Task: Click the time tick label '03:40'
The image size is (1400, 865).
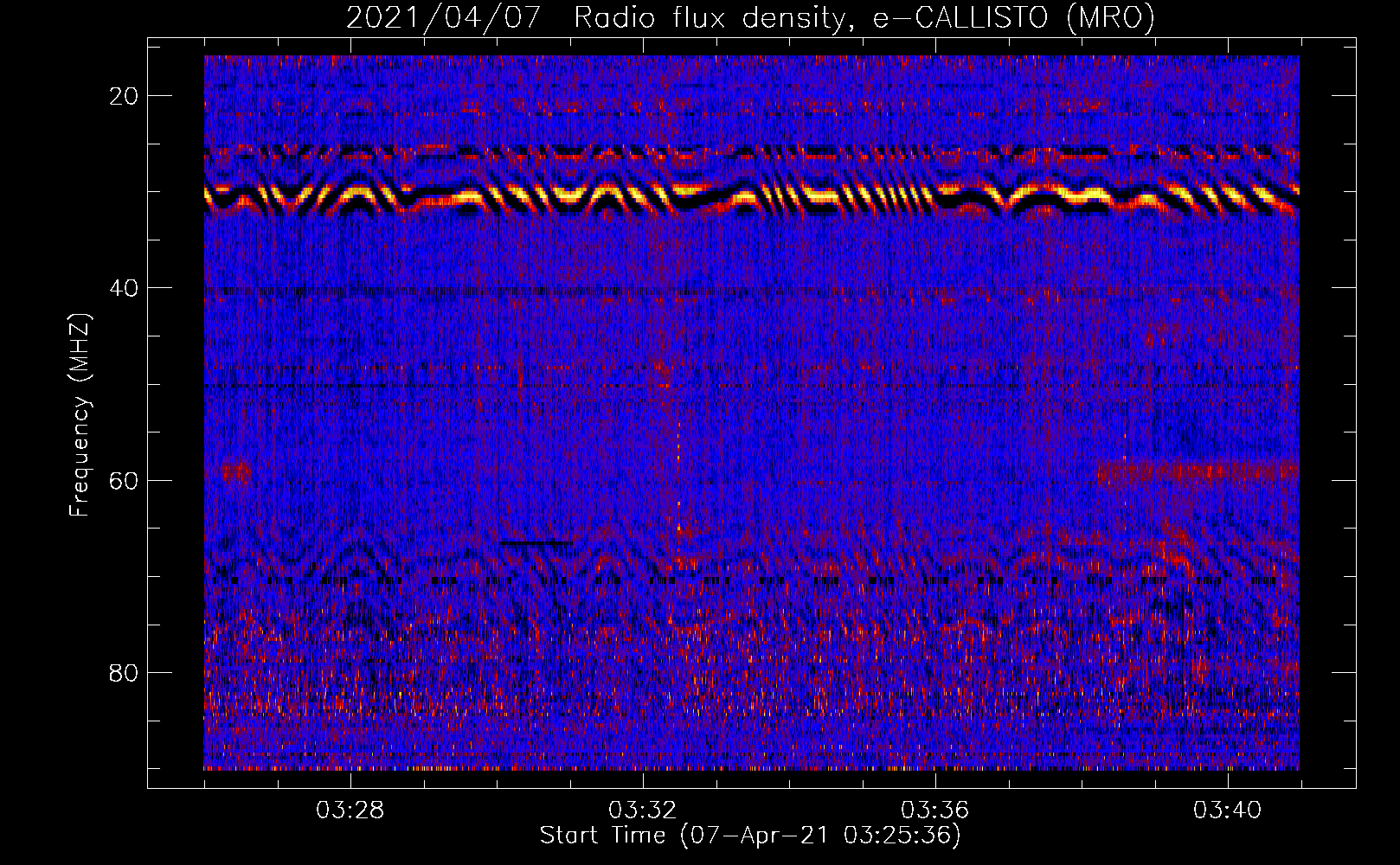Action: point(1227,811)
